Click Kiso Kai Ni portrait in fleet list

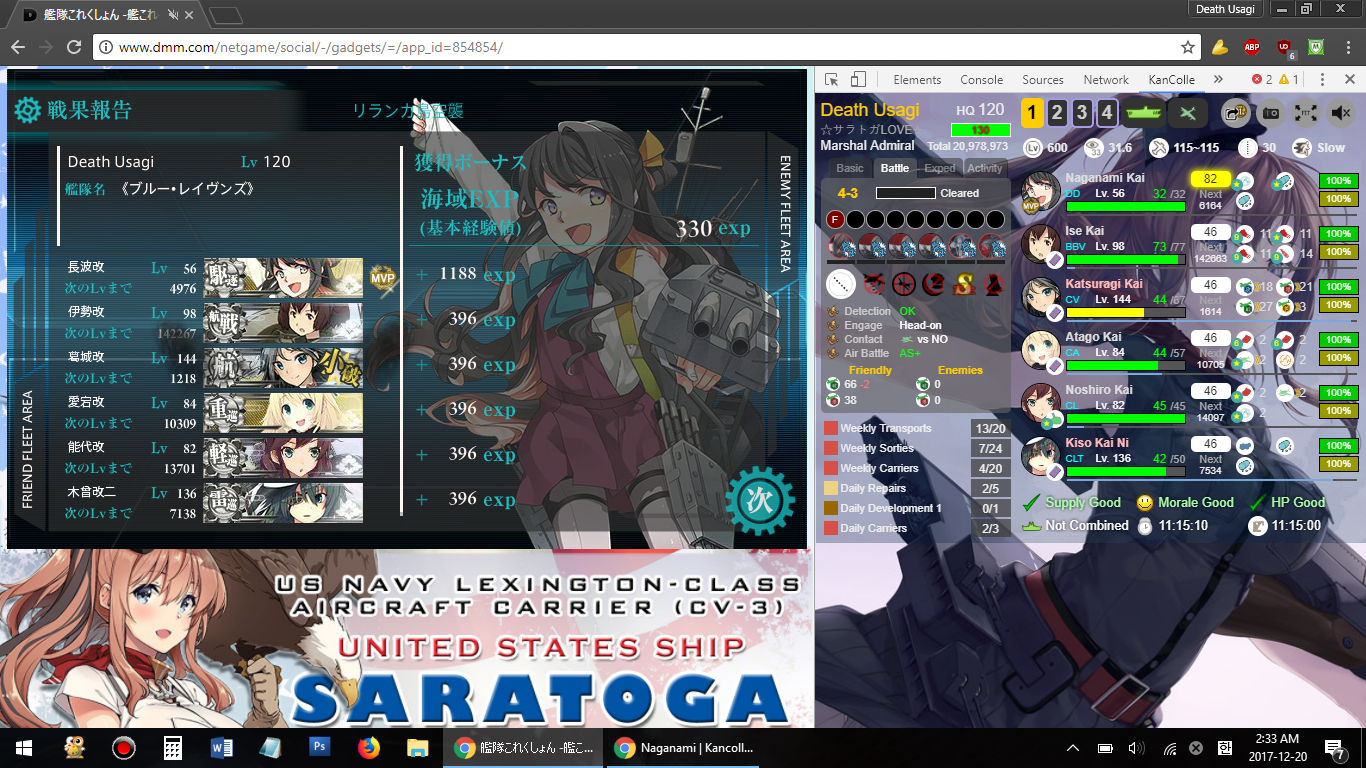click(1041, 457)
